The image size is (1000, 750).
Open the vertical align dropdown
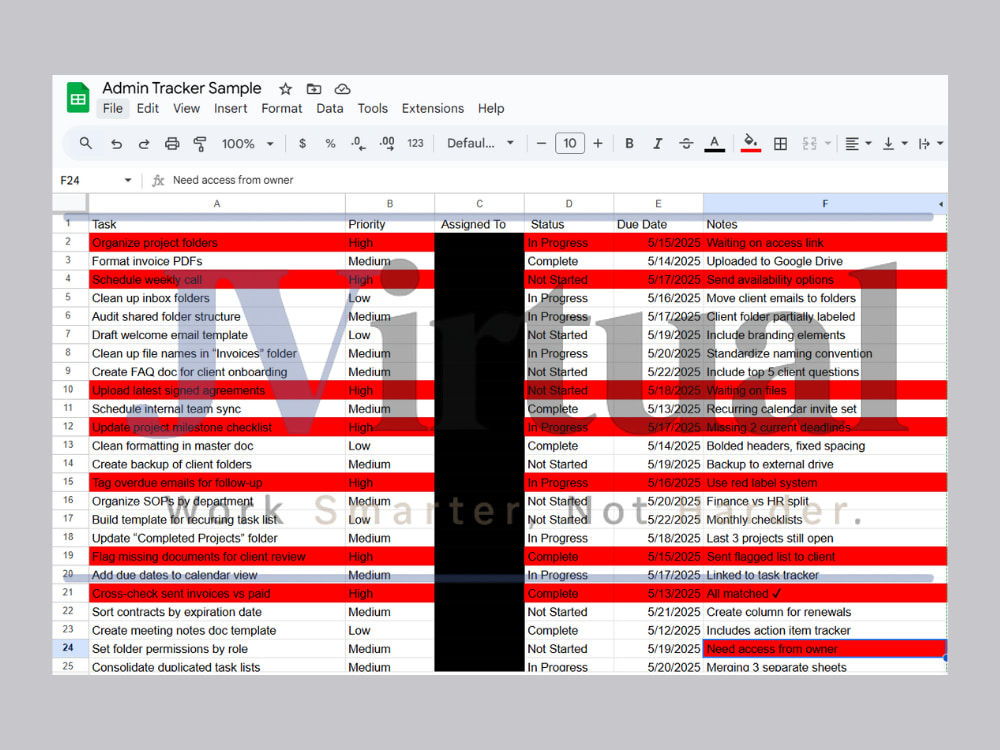pyautogui.click(x=895, y=143)
